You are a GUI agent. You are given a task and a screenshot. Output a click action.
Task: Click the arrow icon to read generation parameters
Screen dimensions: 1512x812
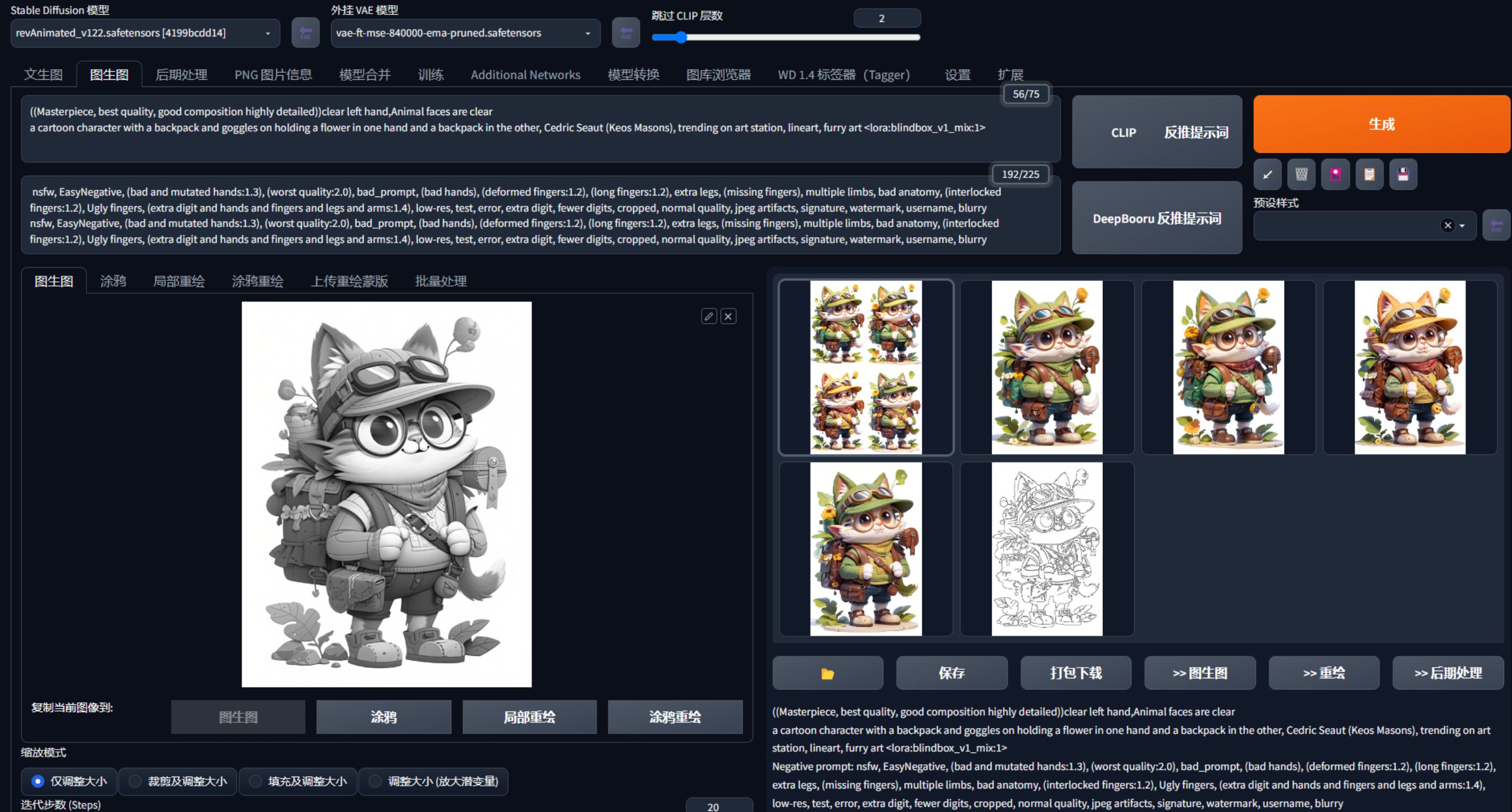[1267, 175]
